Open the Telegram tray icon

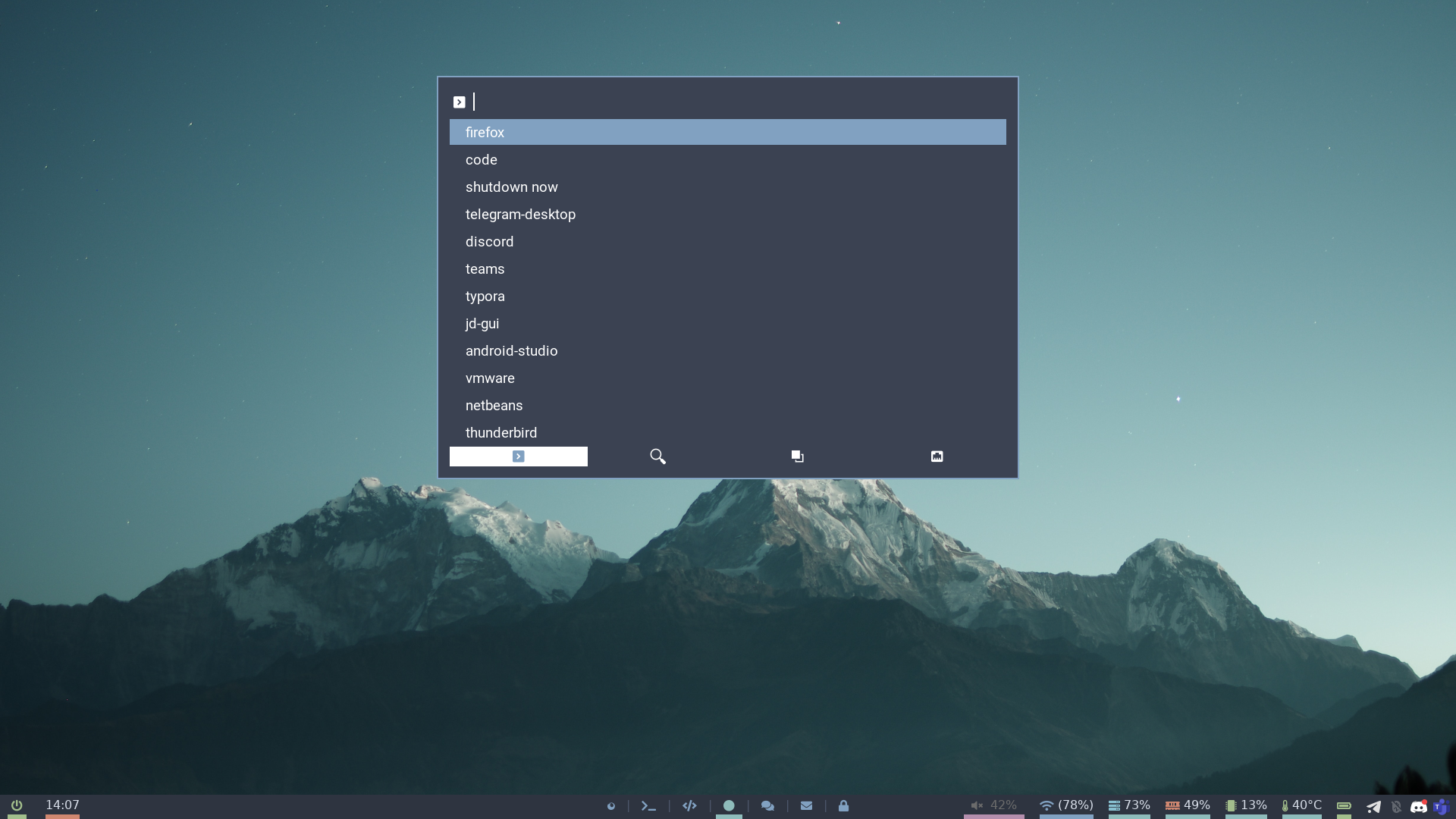pos(1373,807)
